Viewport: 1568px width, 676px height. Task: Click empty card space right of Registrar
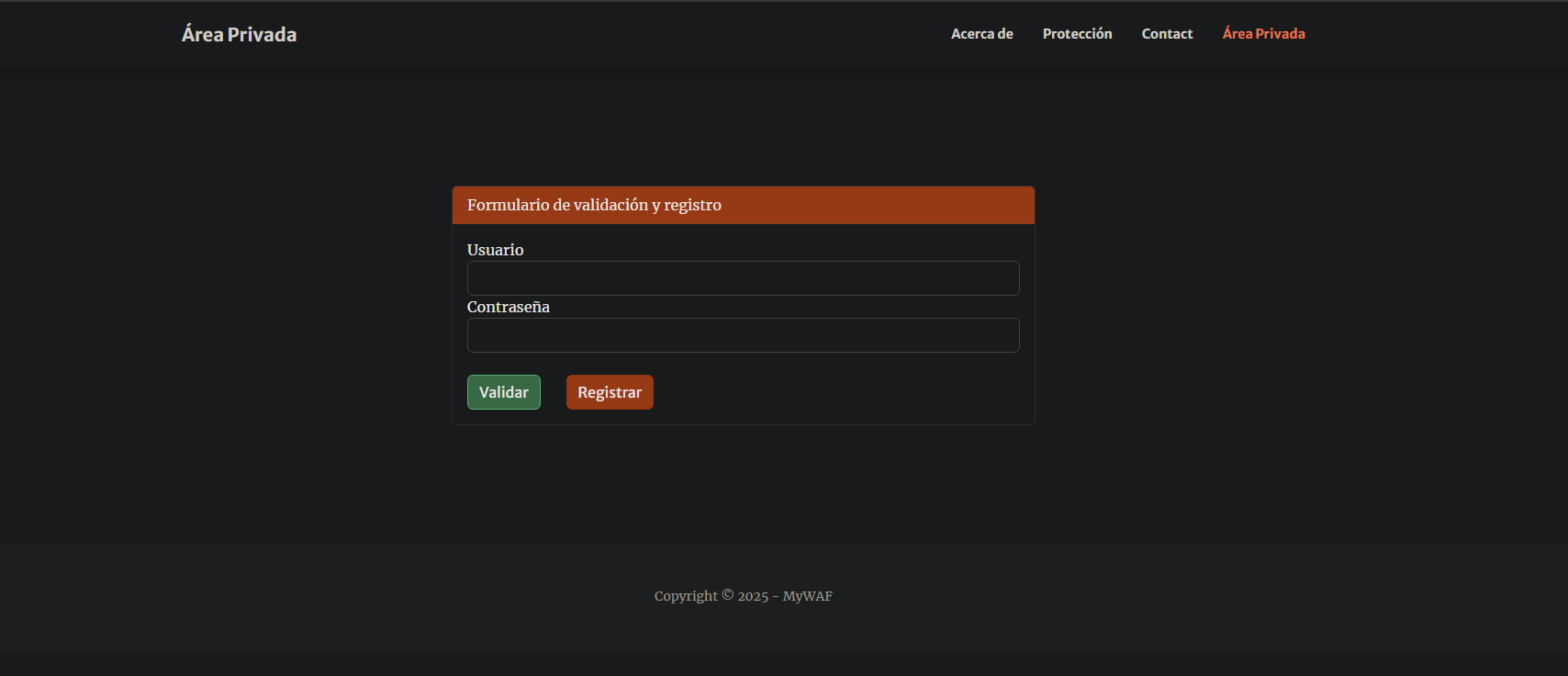[835, 393]
